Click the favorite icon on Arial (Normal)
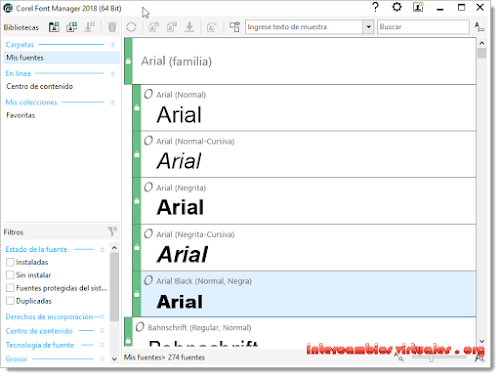The width and height of the screenshot is (500, 377). click(x=148, y=94)
